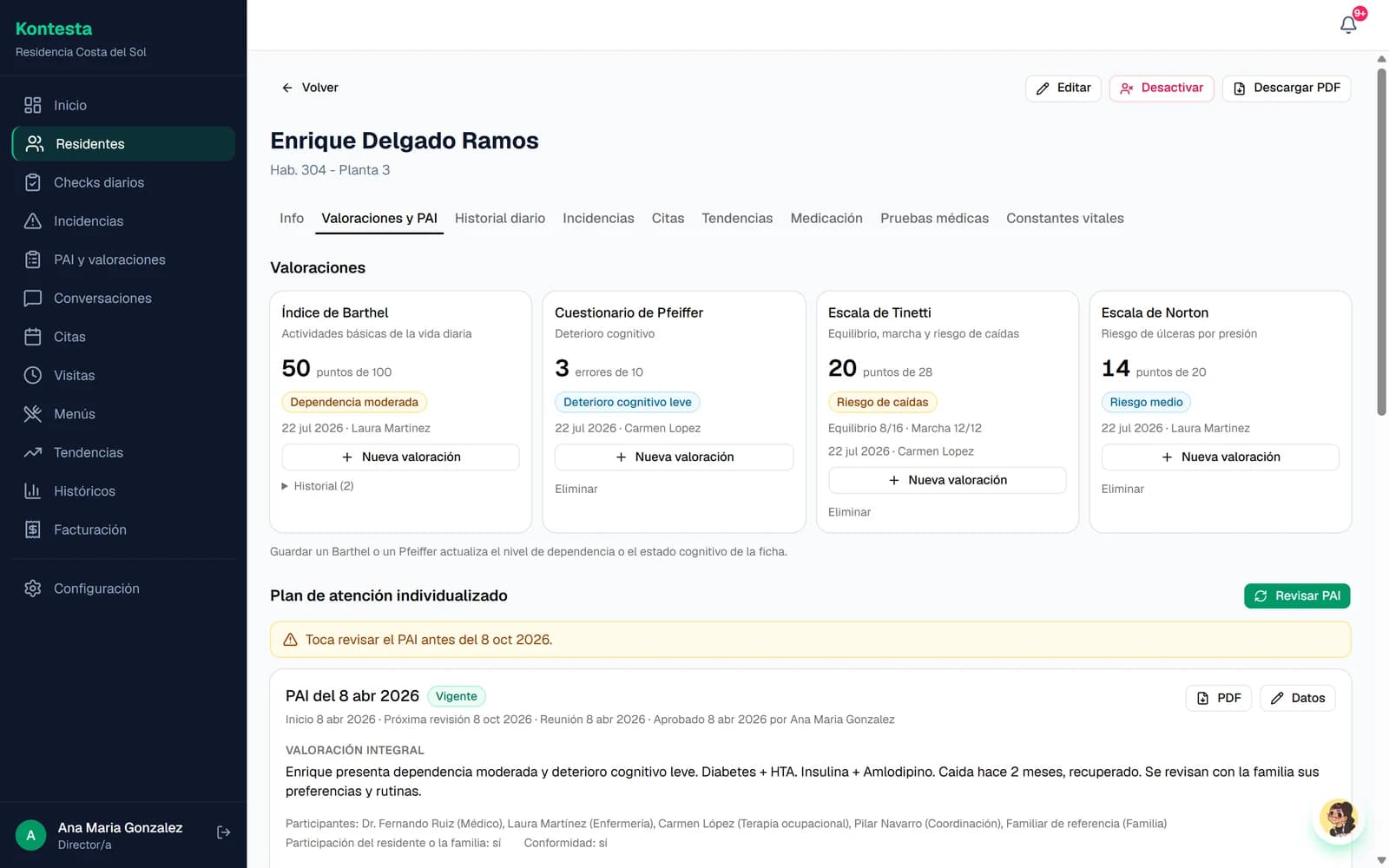Expand Historial (2) under Índice de Barthel
The width and height of the screenshot is (1389, 868).
[x=318, y=486]
